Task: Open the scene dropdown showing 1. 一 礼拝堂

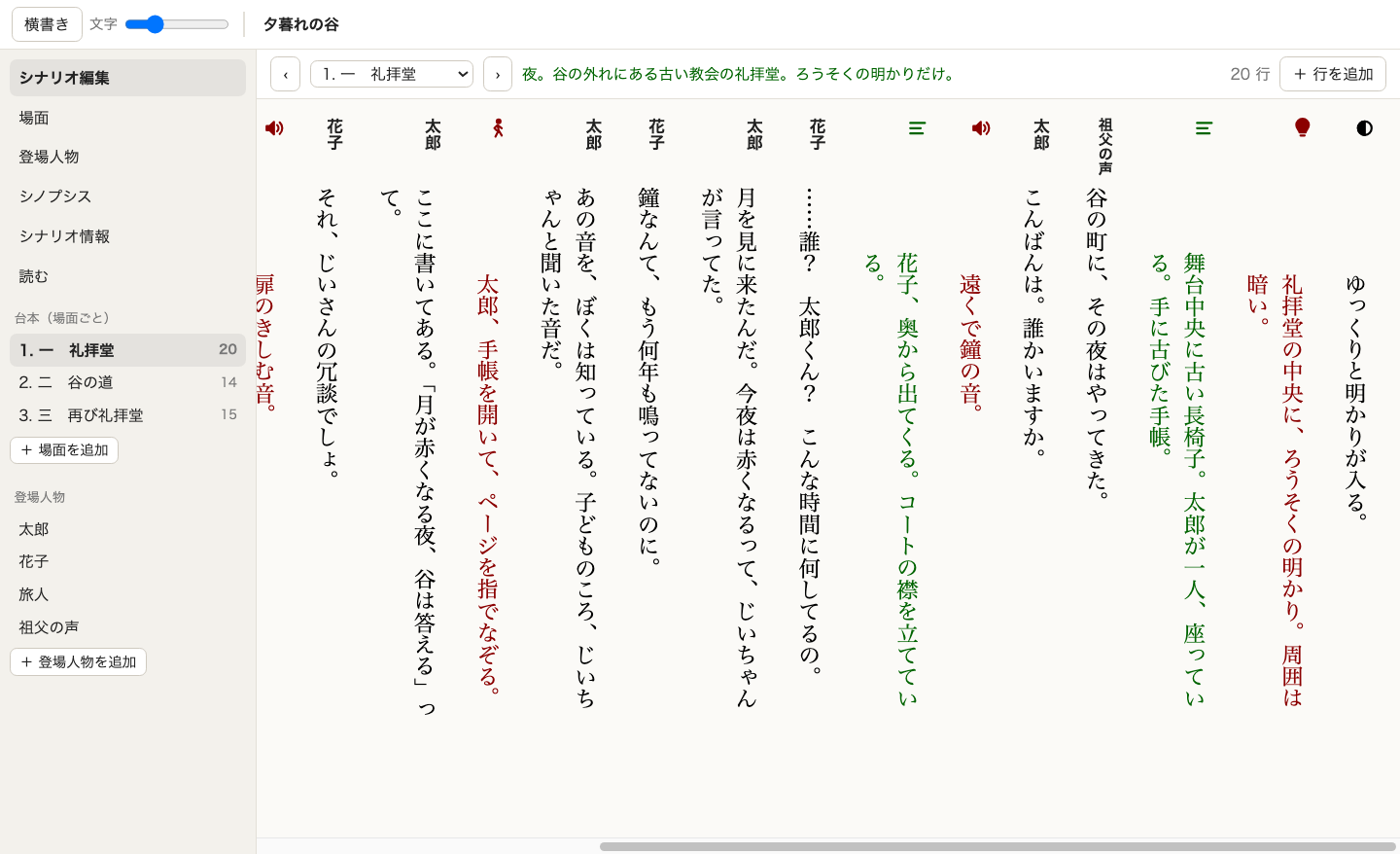Action: click(392, 74)
